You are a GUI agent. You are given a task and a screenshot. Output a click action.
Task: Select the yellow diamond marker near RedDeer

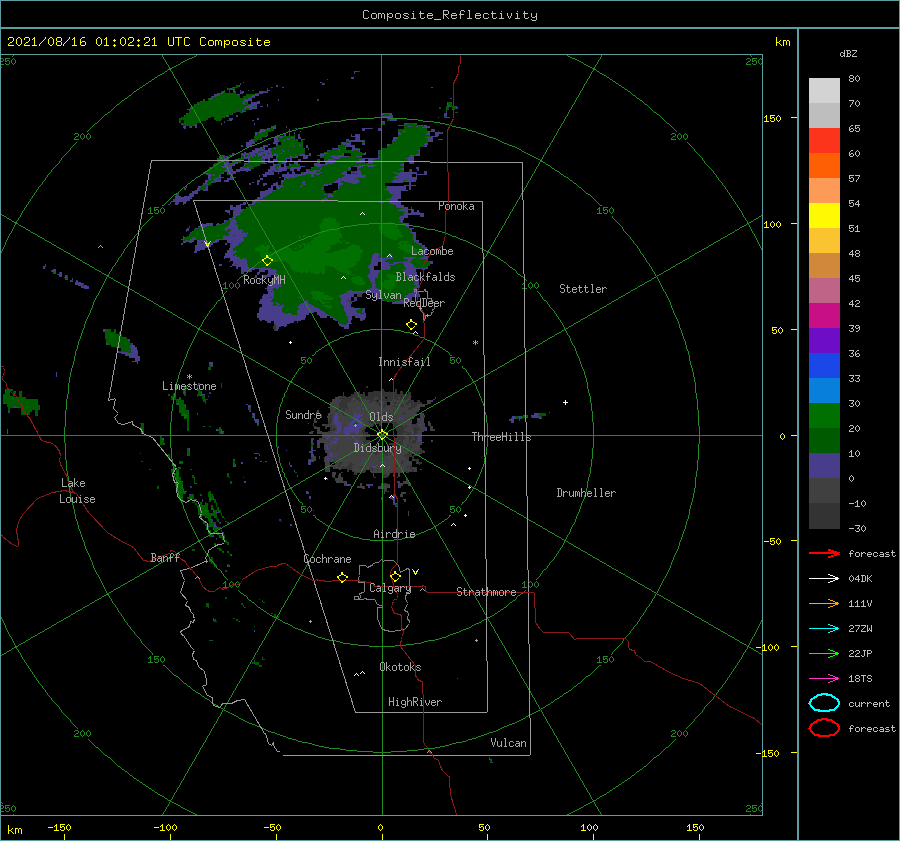coord(411,325)
